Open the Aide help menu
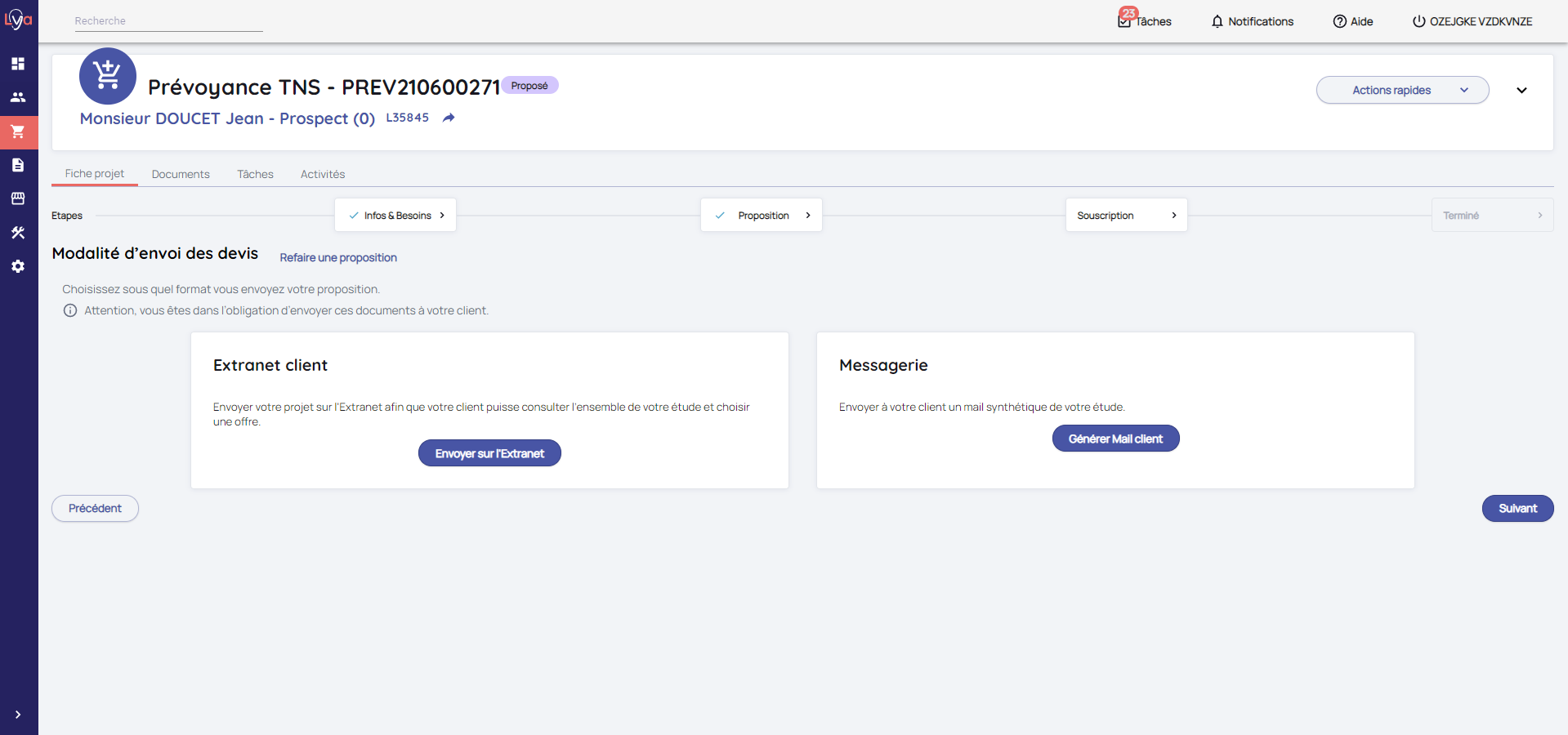 click(1352, 21)
